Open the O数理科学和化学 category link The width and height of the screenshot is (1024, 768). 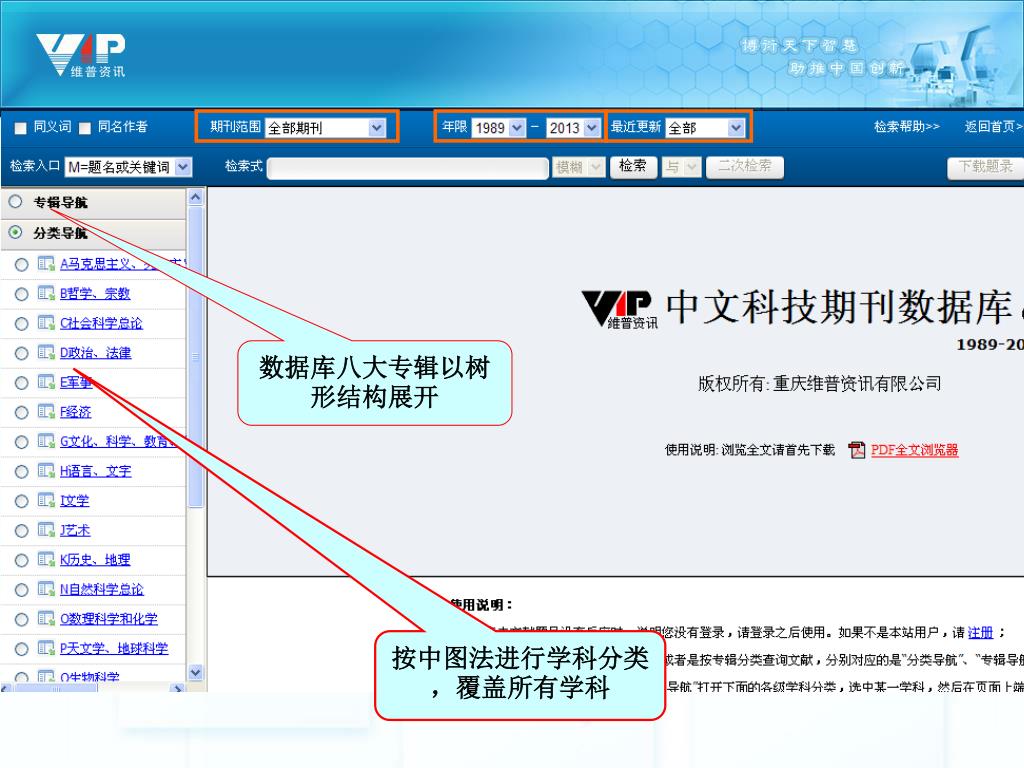tap(109, 618)
